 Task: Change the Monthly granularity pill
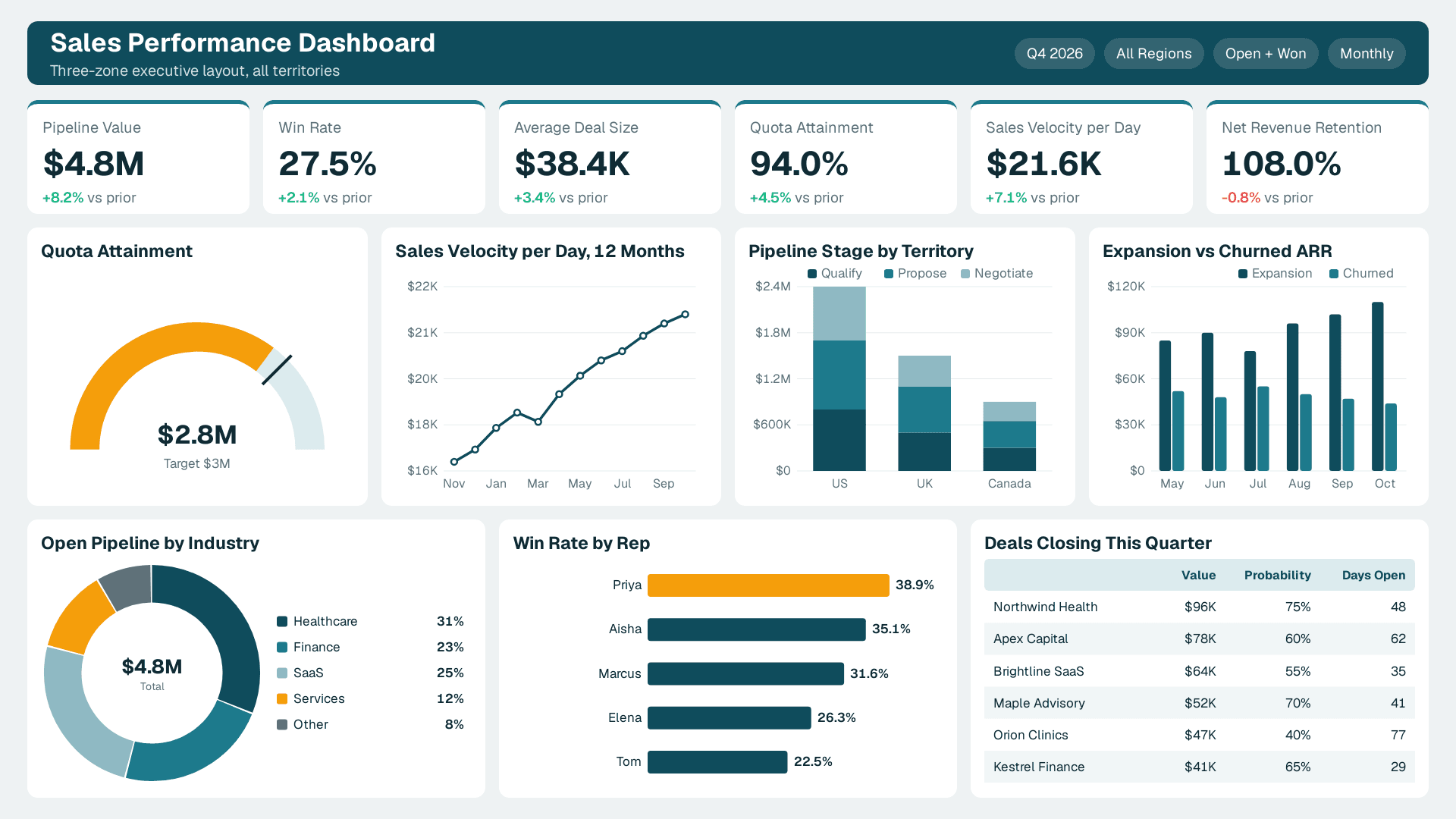point(1366,54)
